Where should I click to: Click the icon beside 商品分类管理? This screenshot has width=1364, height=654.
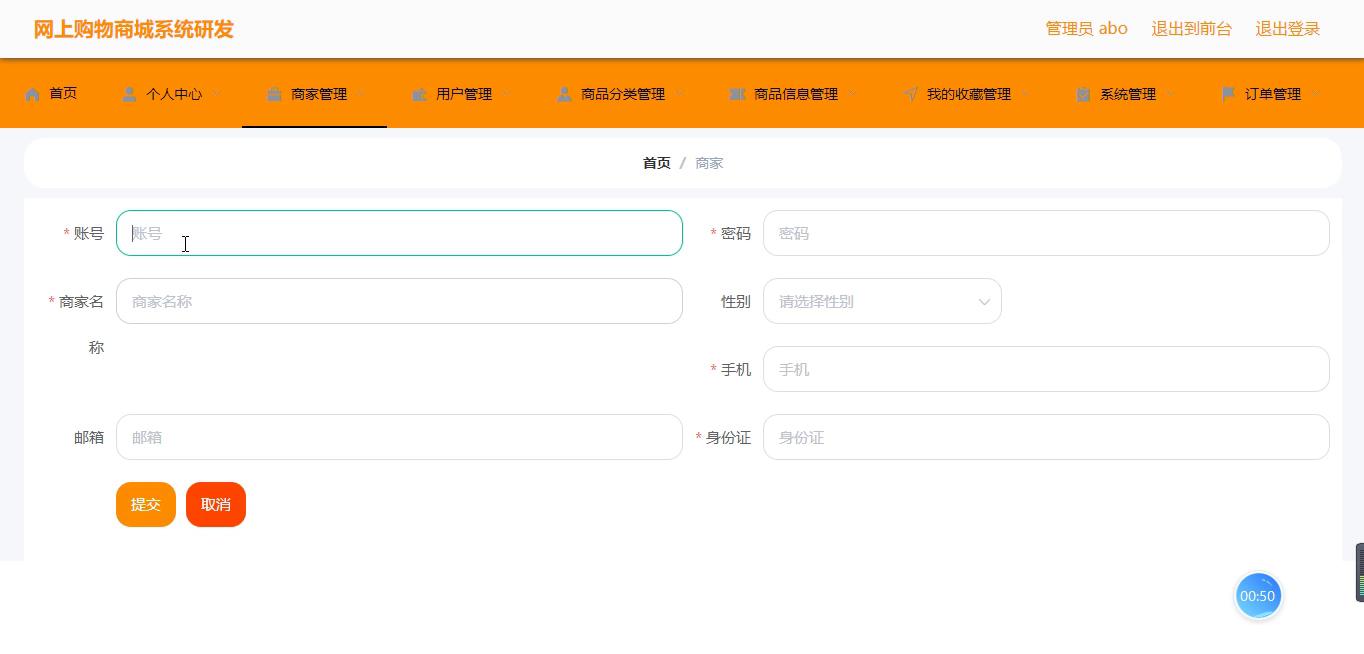(564, 94)
